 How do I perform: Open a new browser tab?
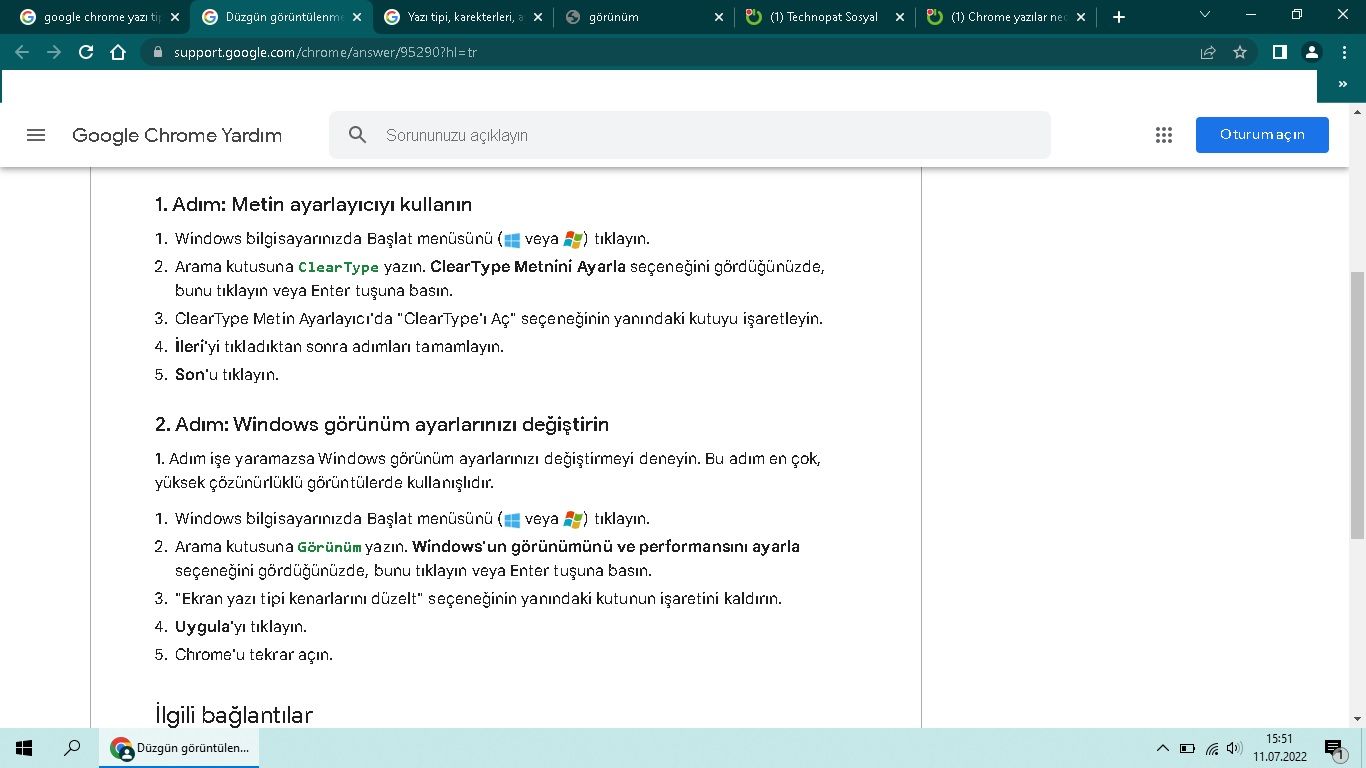click(x=1119, y=17)
